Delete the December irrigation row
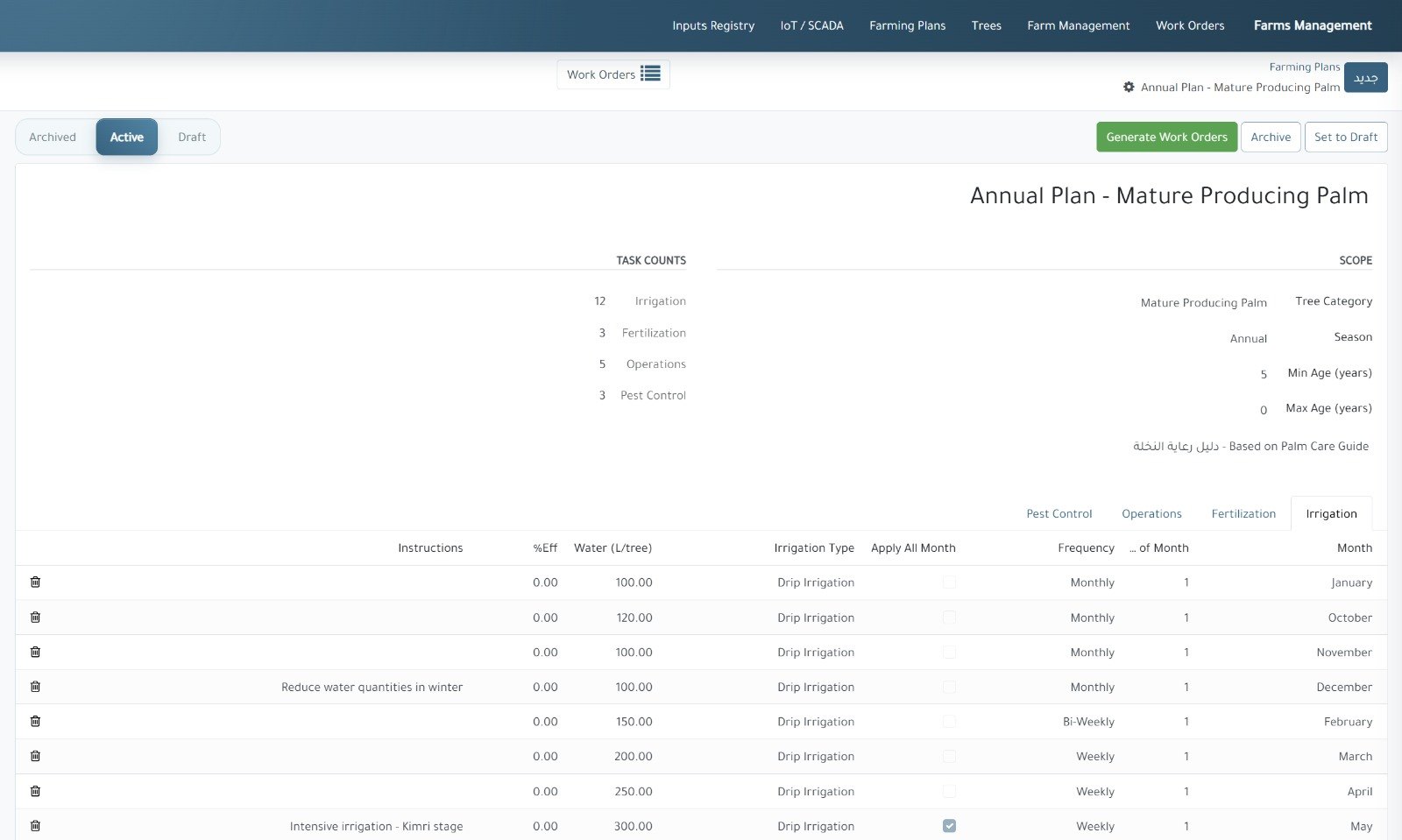The image size is (1402, 840). [35, 687]
